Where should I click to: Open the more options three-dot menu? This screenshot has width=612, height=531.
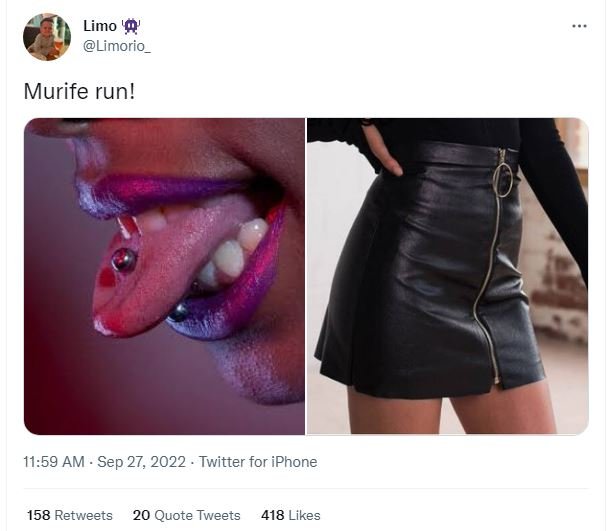click(579, 26)
